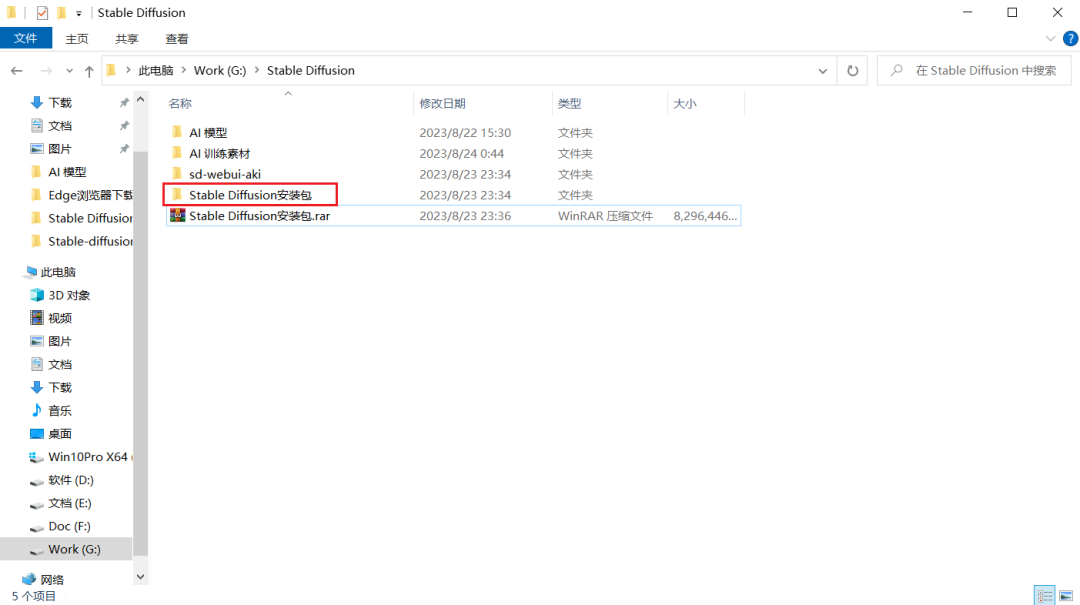Sort by the 大小 column header
The image size is (1080, 605).
pos(685,103)
